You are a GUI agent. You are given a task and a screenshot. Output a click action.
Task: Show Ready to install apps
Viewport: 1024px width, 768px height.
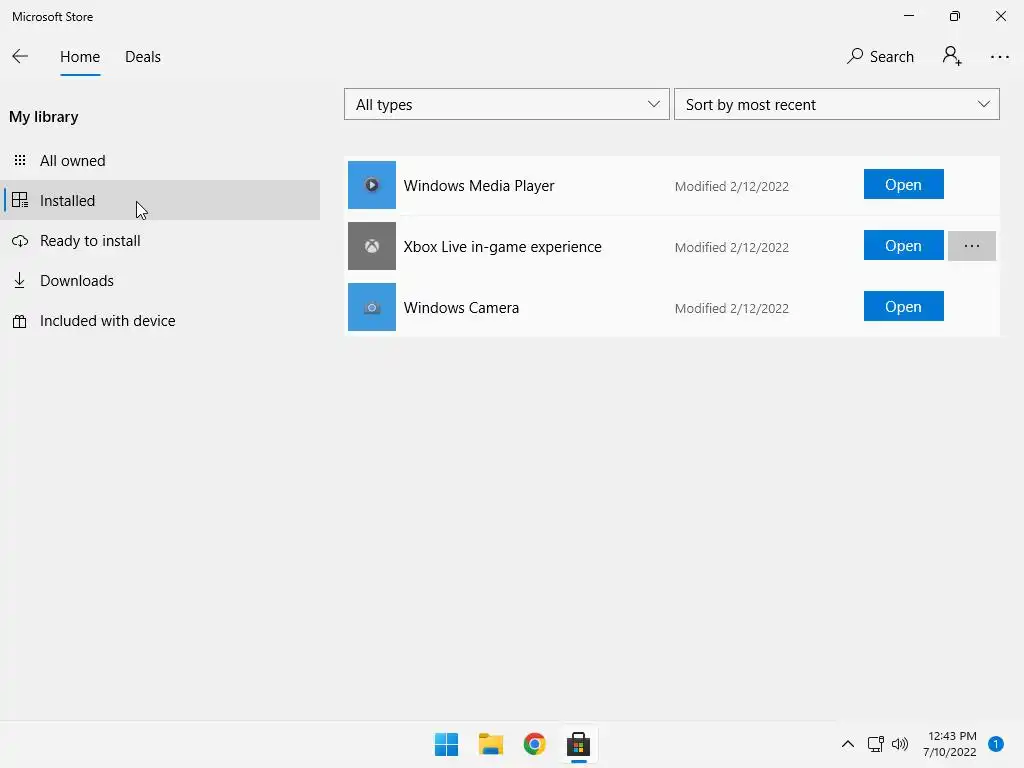coord(160,240)
